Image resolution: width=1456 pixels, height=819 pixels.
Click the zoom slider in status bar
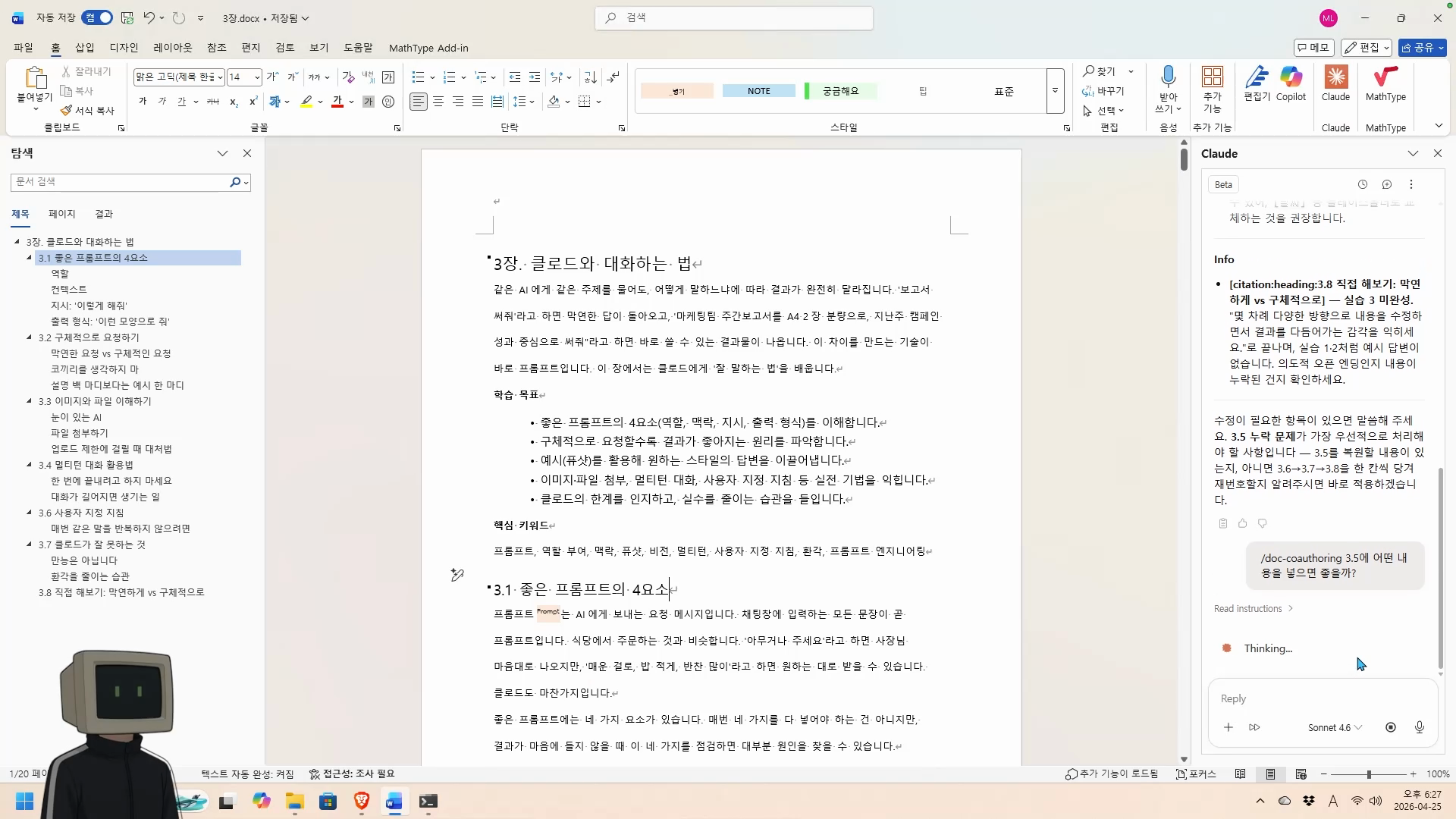1369,774
